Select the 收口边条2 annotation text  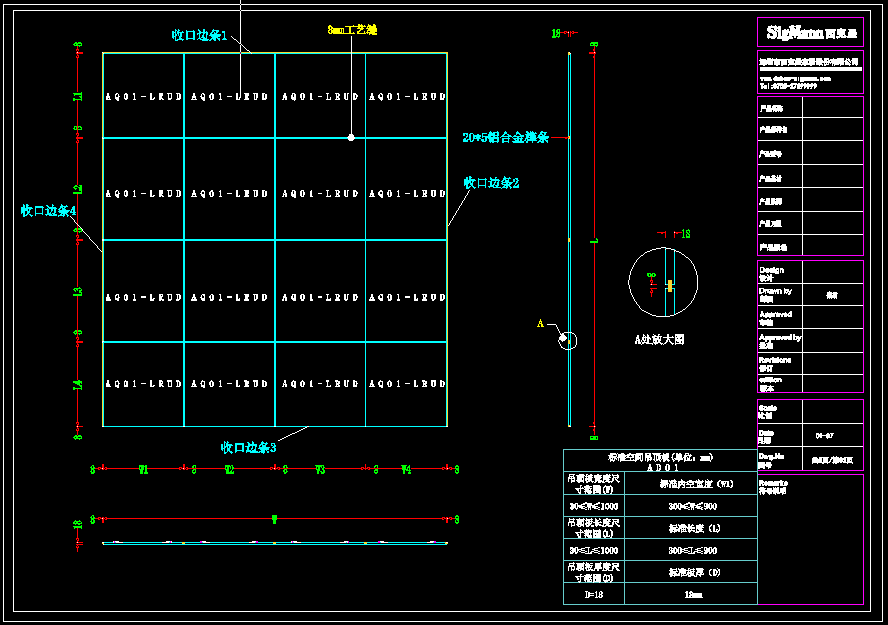click(x=491, y=183)
